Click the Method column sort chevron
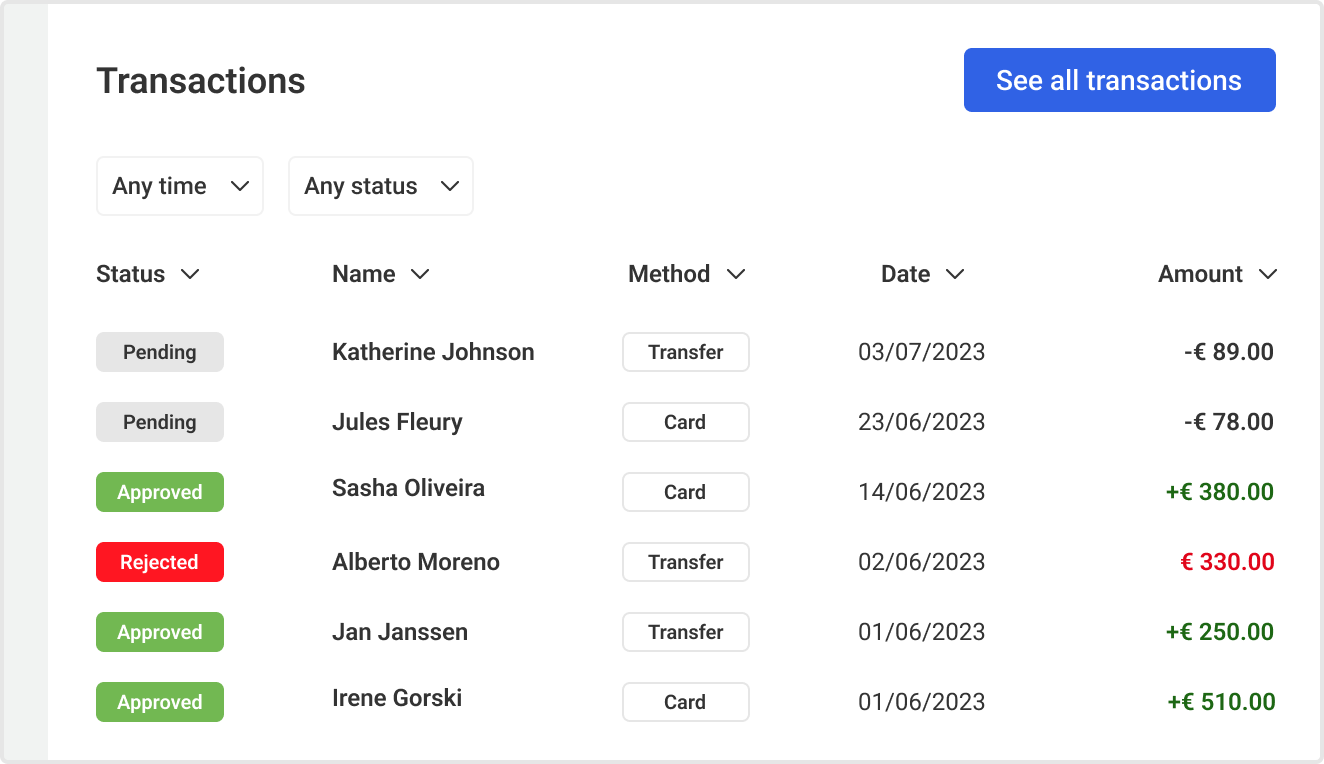 pos(736,275)
